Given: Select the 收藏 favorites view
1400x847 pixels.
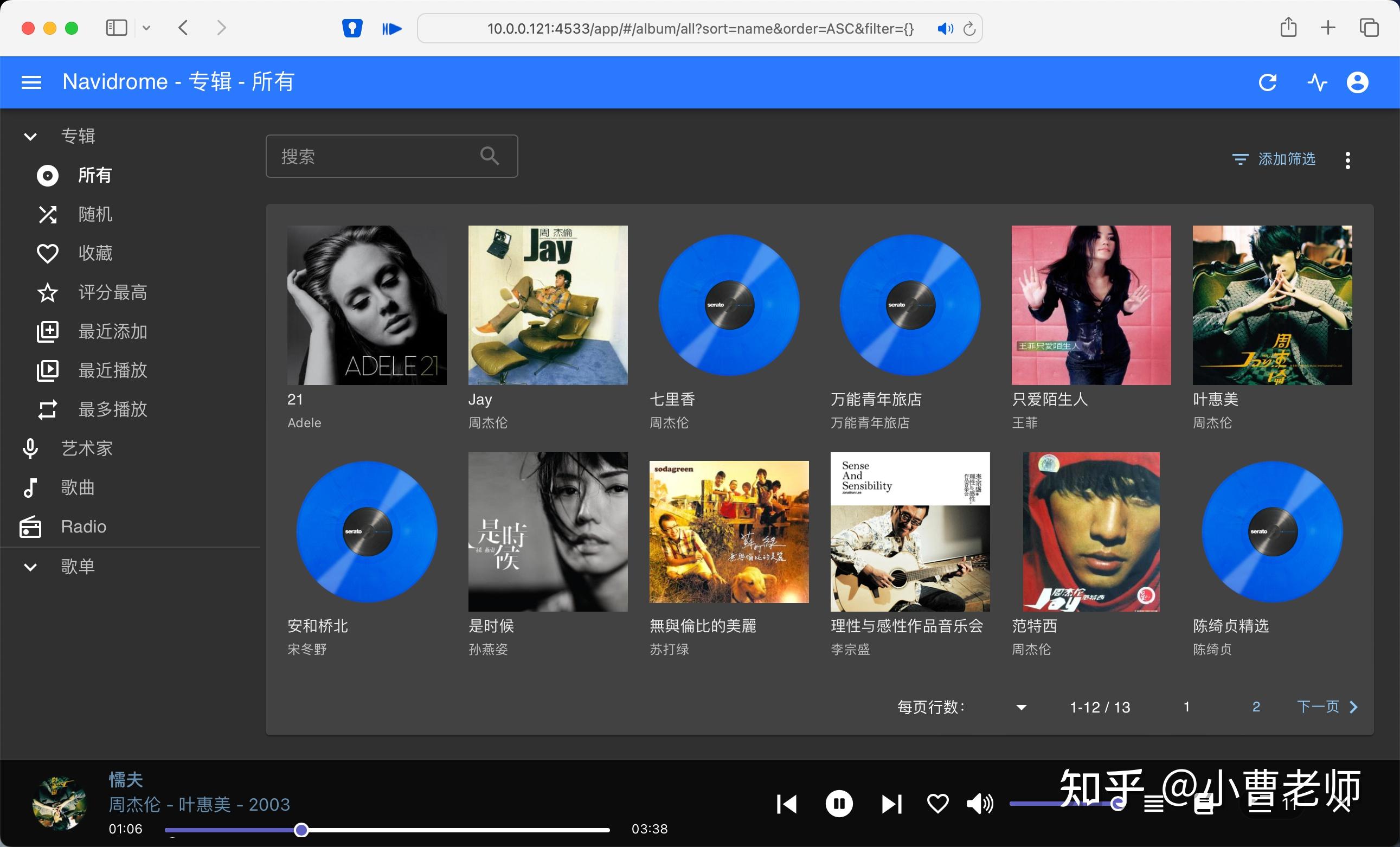Looking at the screenshot, I should (x=48, y=253).
